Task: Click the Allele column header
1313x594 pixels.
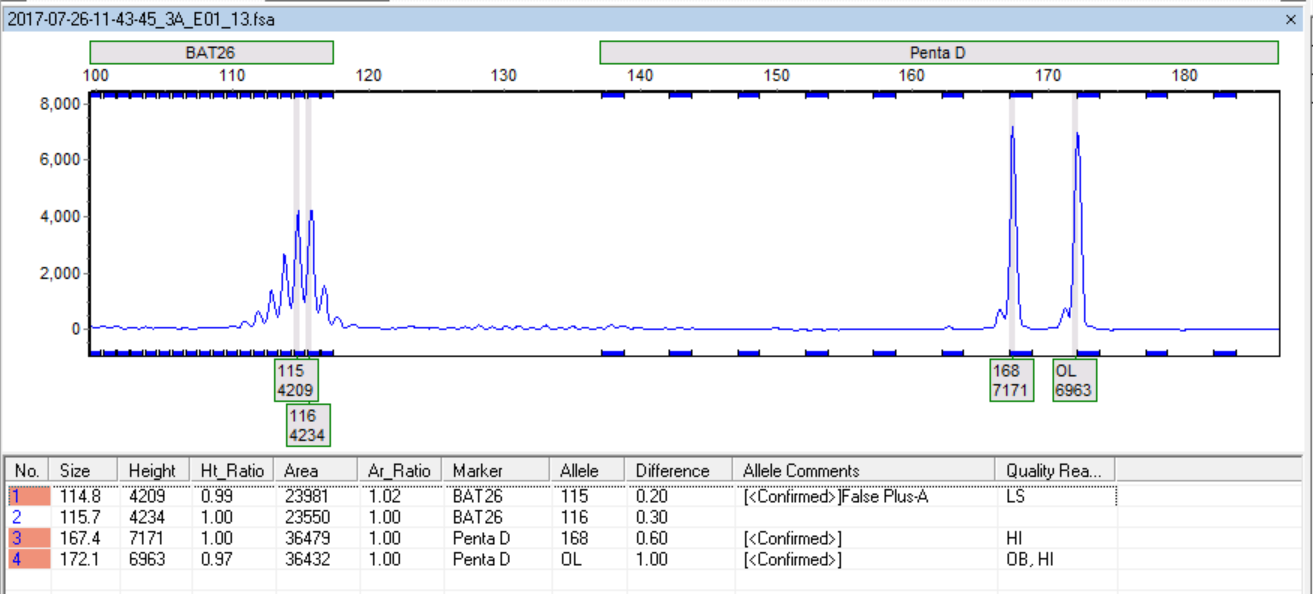Action: point(587,470)
